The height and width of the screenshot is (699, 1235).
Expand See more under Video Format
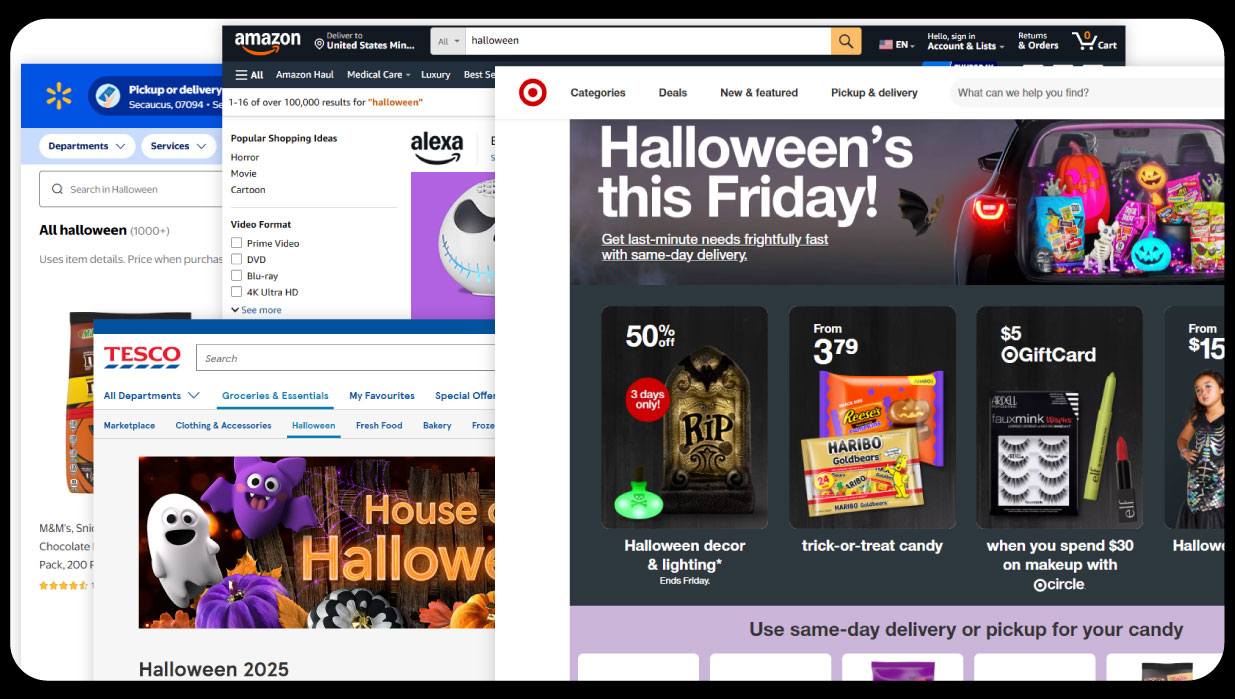256,310
